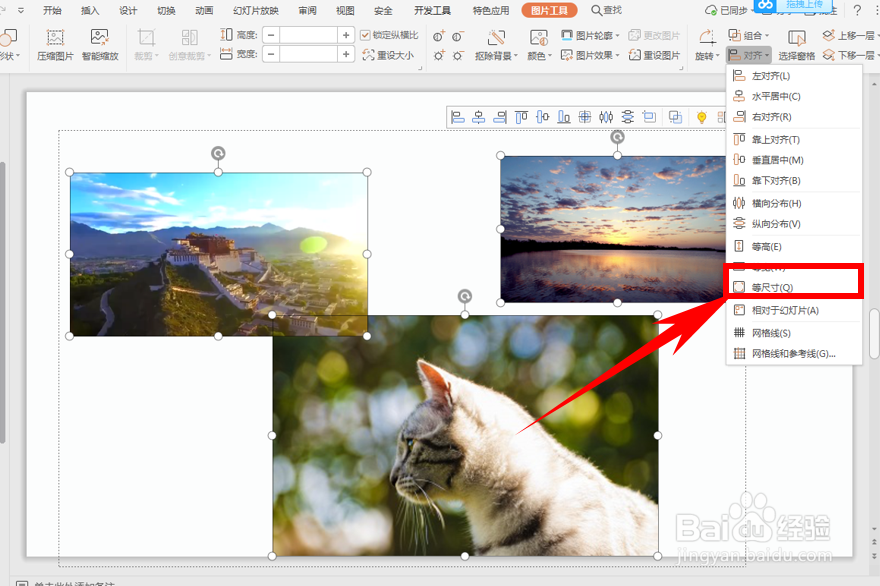Click align-top icon in floating toolbar

tap(521, 117)
